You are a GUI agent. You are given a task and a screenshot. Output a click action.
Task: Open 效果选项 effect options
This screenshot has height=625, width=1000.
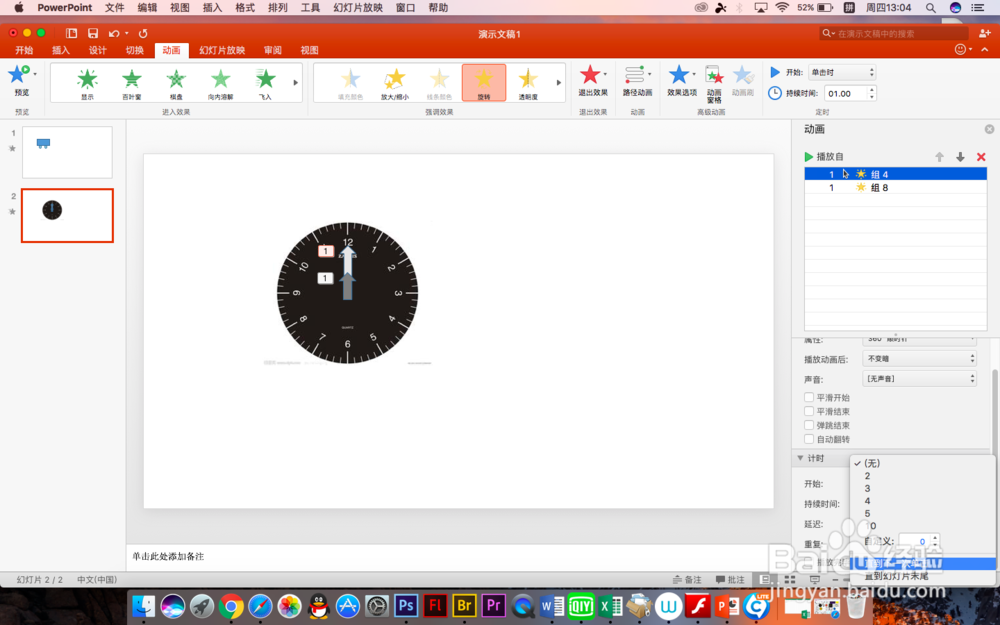coord(682,80)
